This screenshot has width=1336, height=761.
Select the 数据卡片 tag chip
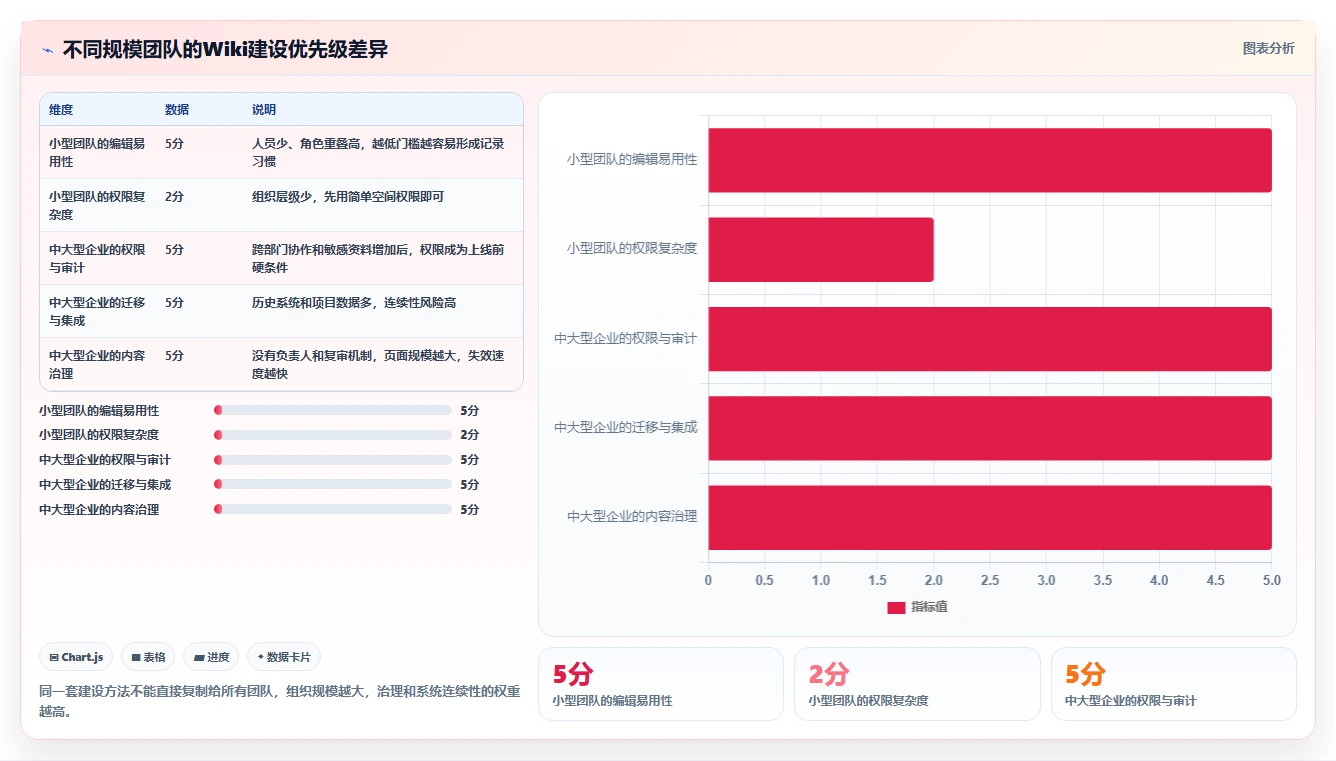click(x=284, y=657)
